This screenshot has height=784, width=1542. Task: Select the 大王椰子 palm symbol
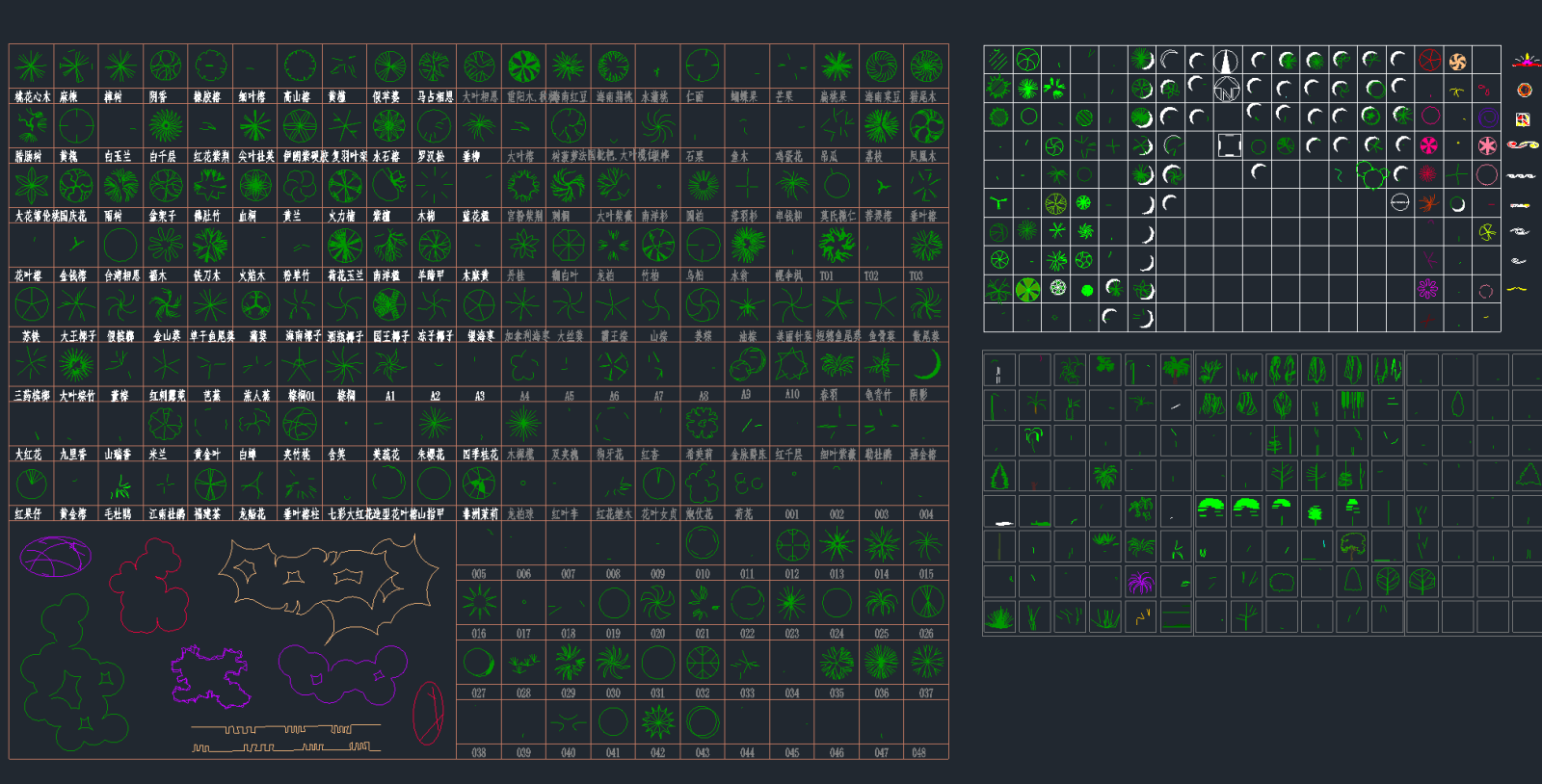tap(75, 305)
